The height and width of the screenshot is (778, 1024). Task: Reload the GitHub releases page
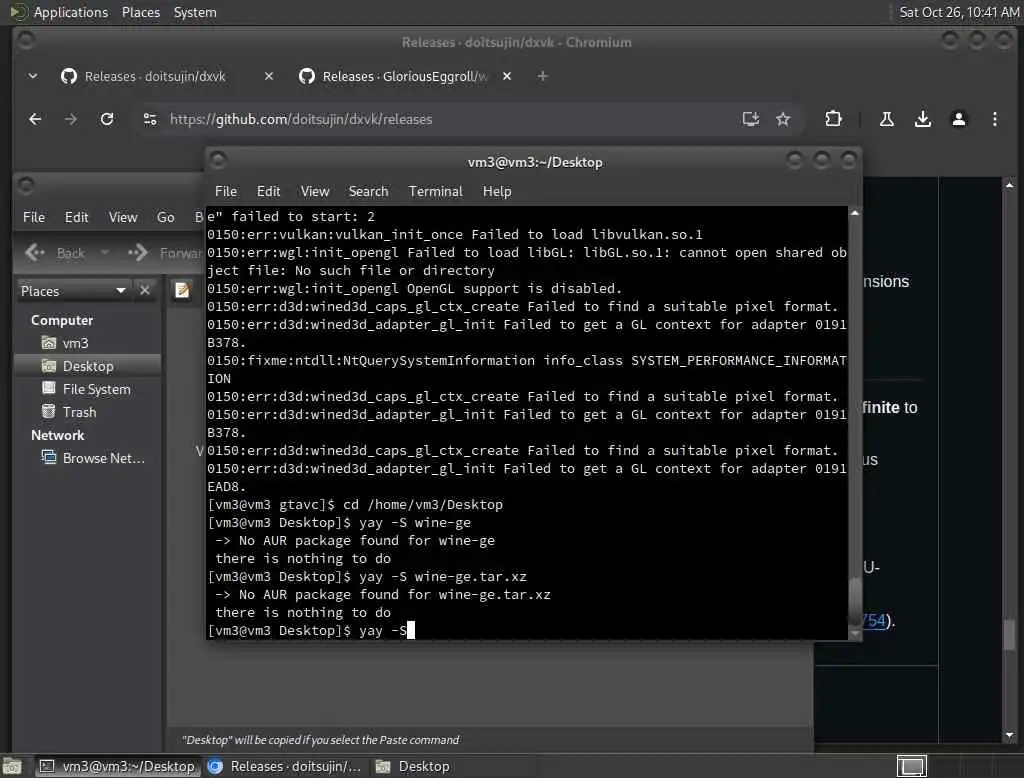tap(107, 119)
